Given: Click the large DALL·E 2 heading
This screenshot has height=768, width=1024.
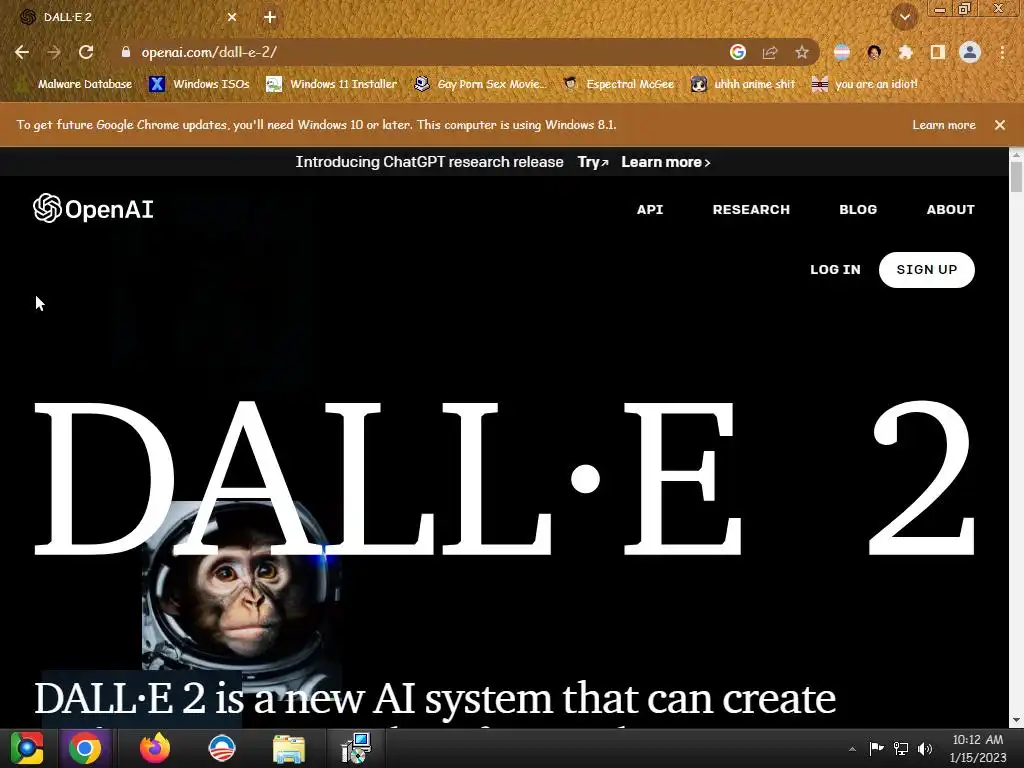Looking at the screenshot, I should [504, 478].
